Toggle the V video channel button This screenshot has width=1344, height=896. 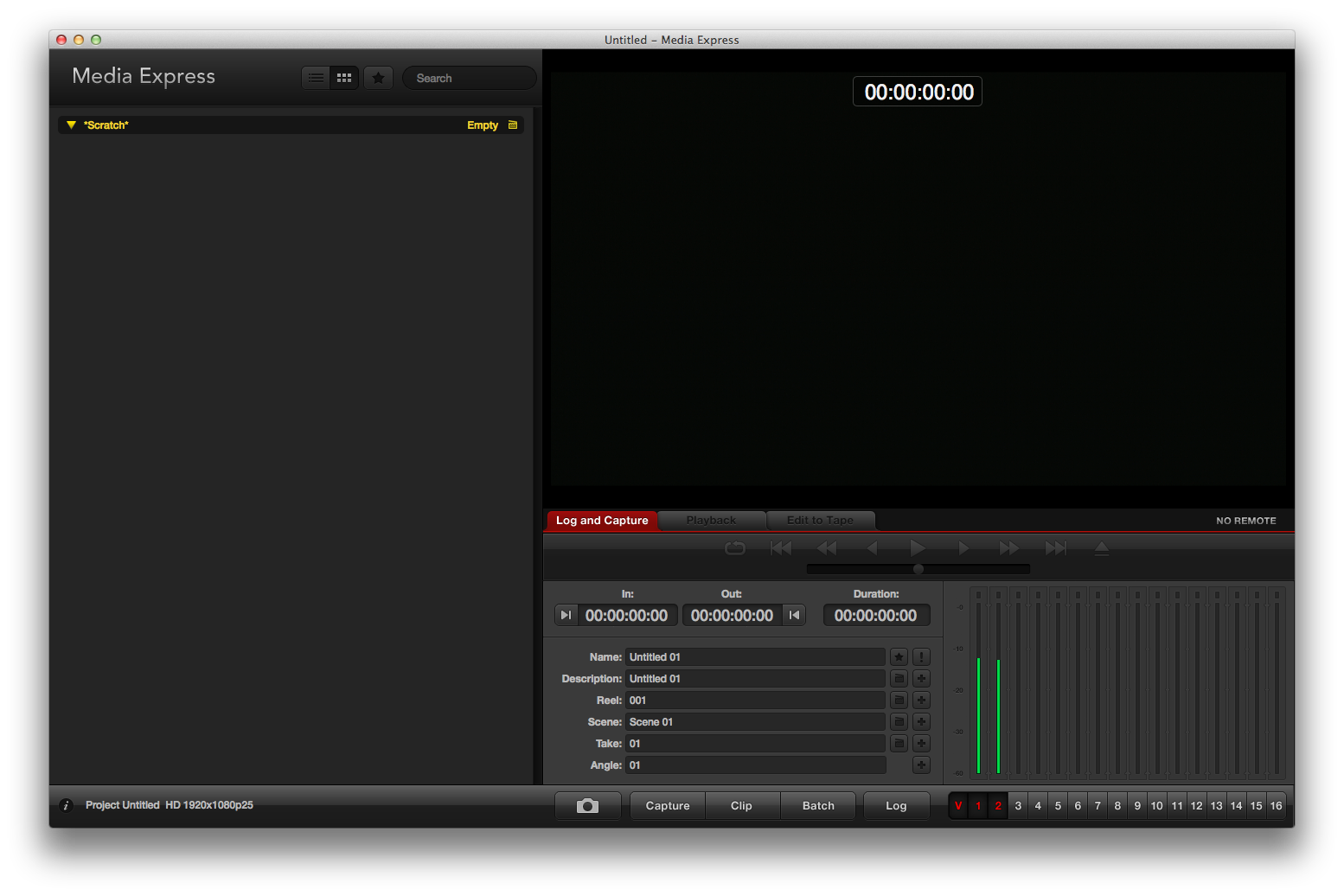pos(958,806)
